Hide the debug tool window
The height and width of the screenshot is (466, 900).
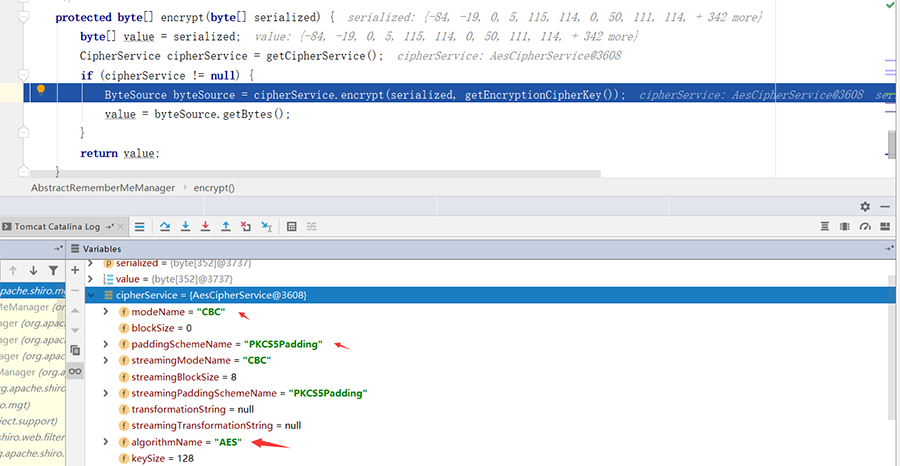885,207
